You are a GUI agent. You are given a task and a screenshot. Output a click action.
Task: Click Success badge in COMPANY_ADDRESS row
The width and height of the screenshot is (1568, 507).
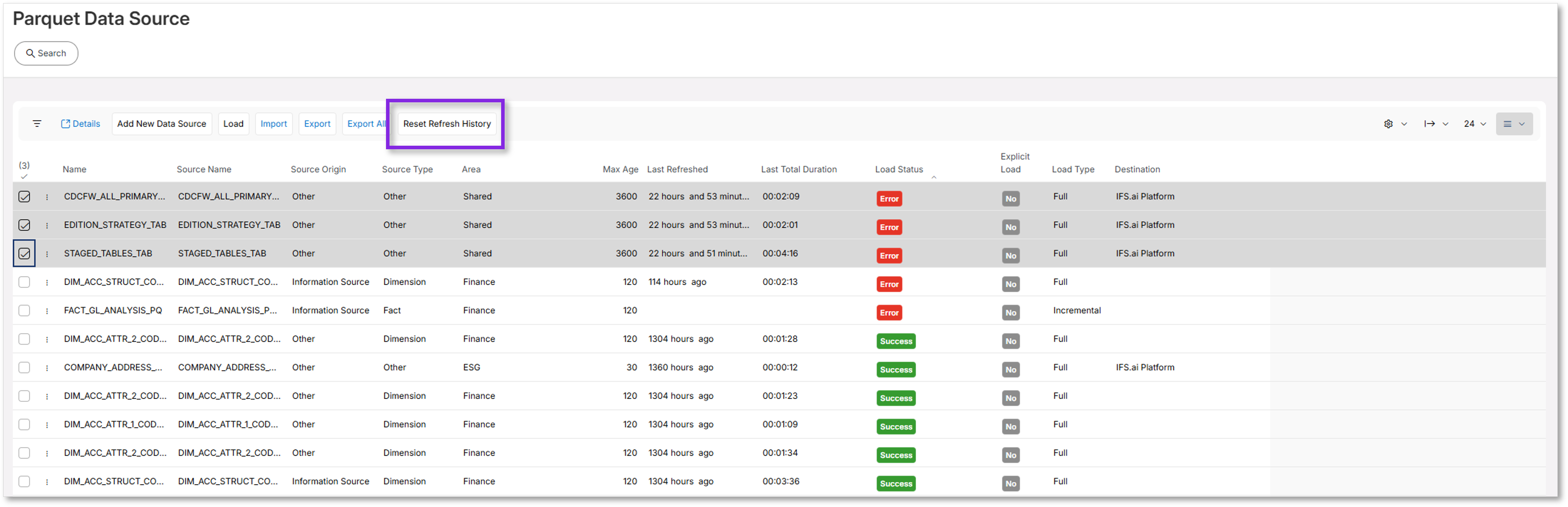click(896, 370)
